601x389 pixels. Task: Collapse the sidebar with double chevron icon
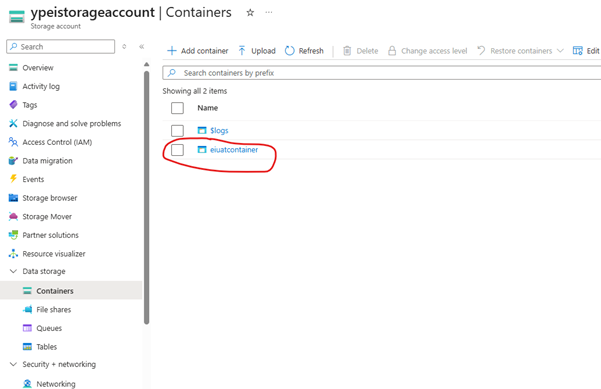point(141,46)
